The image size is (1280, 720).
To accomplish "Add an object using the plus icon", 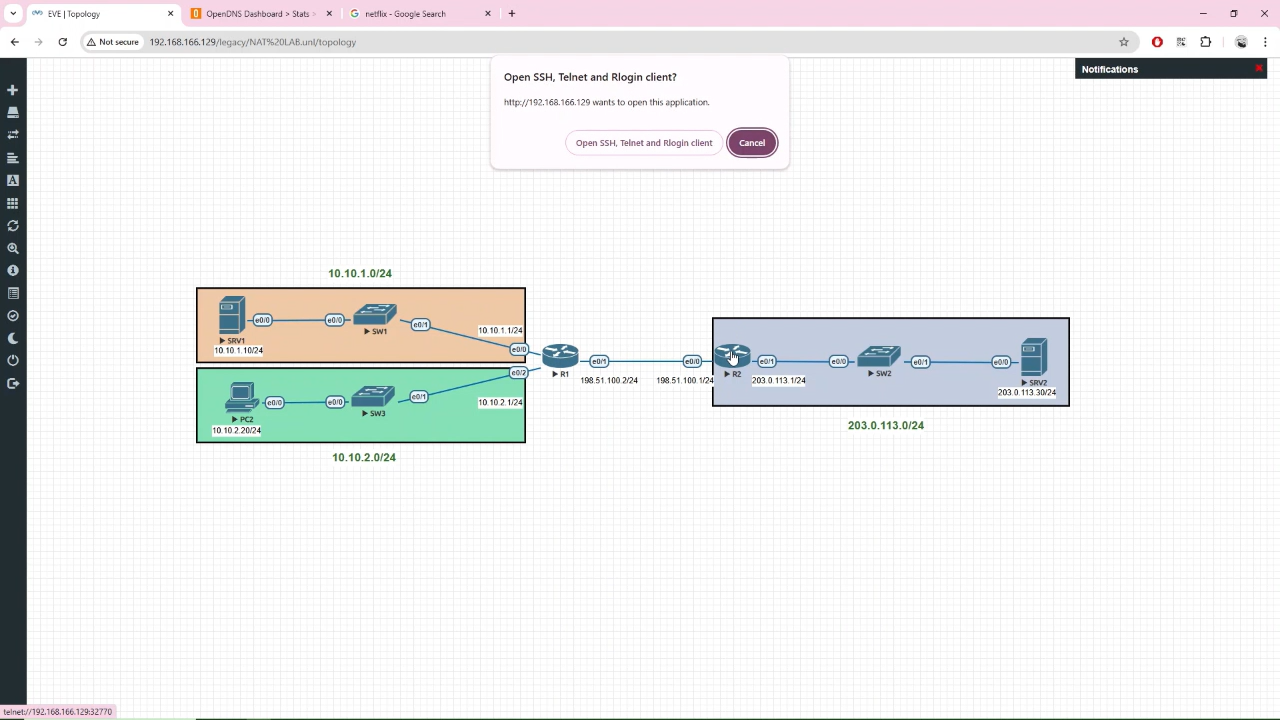I will click(x=13, y=90).
